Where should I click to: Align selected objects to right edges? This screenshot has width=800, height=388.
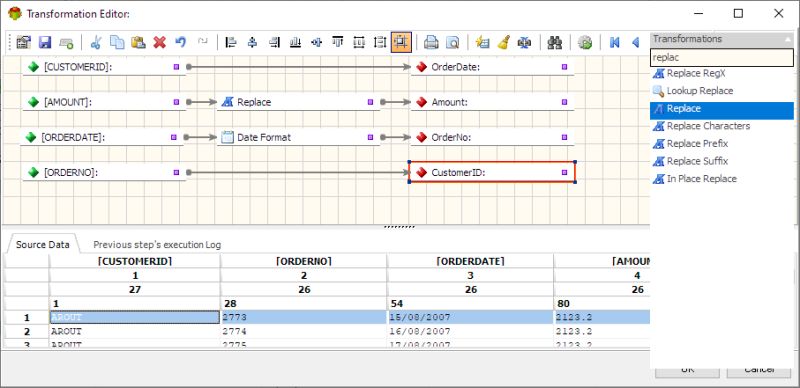pos(274,42)
